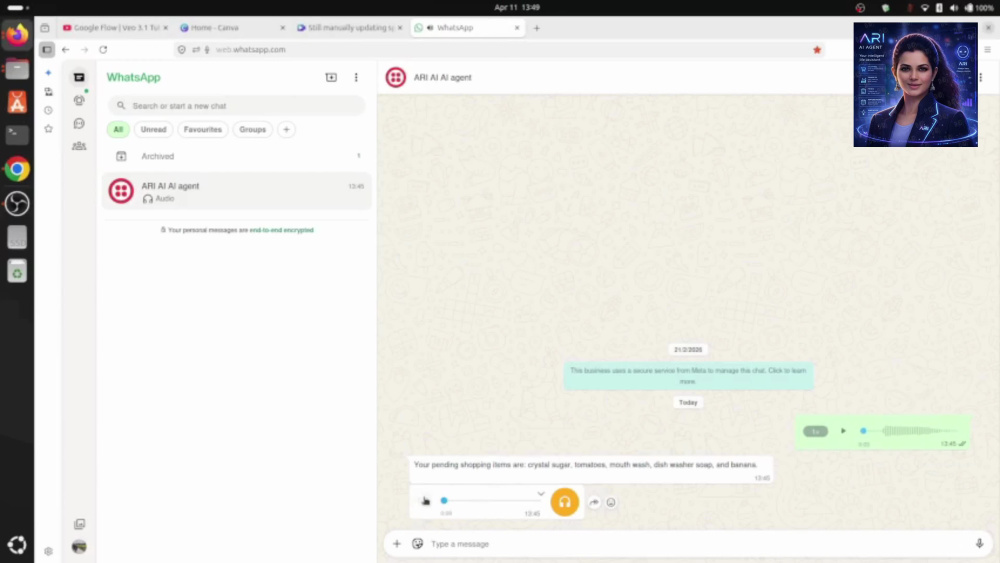Open profile picture in WhatsApp sidebar
Image resolution: width=1000 pixels, height=563 pixels.
(79, 547)
